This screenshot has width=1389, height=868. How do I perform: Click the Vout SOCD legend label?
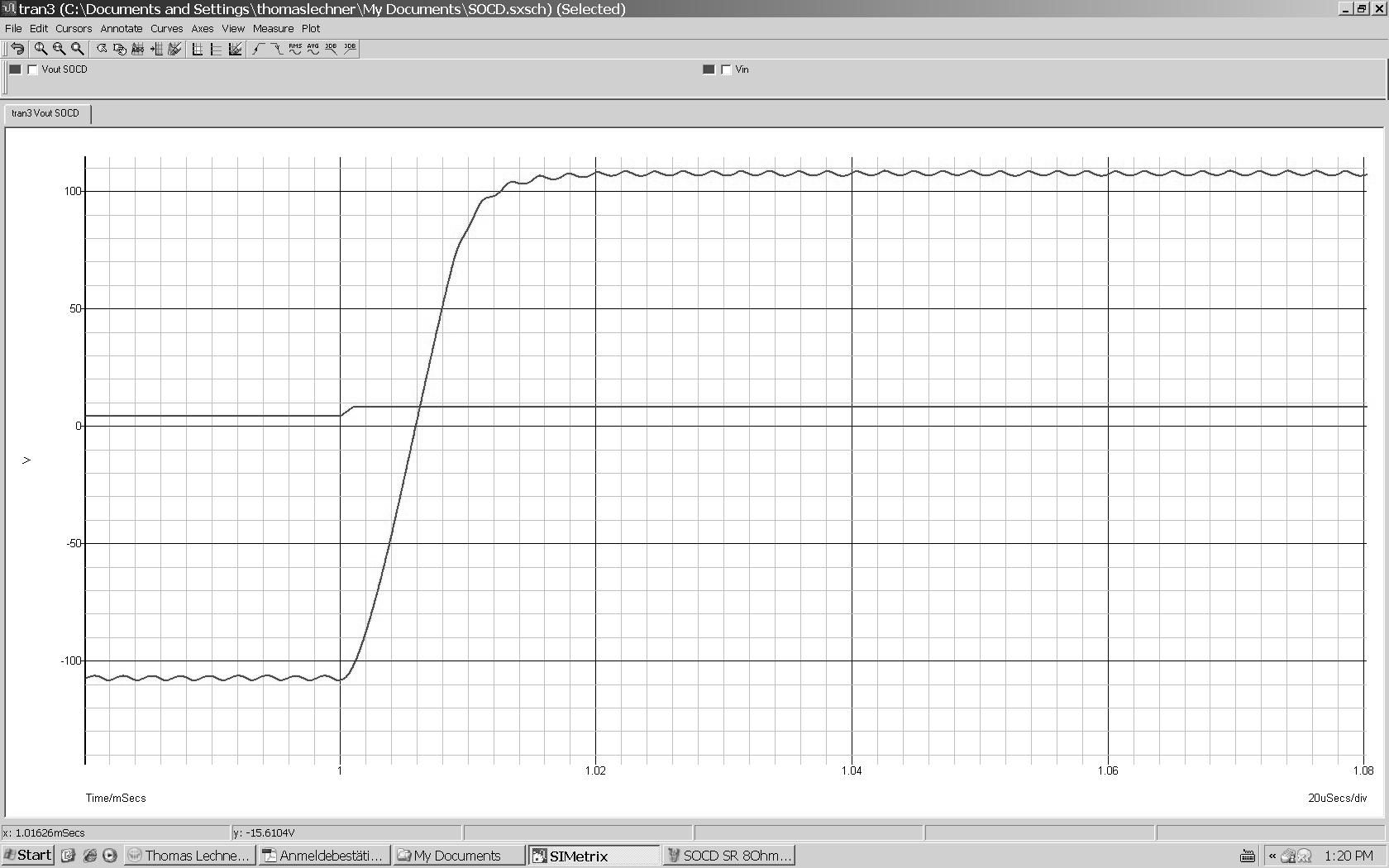click(64, 69)
